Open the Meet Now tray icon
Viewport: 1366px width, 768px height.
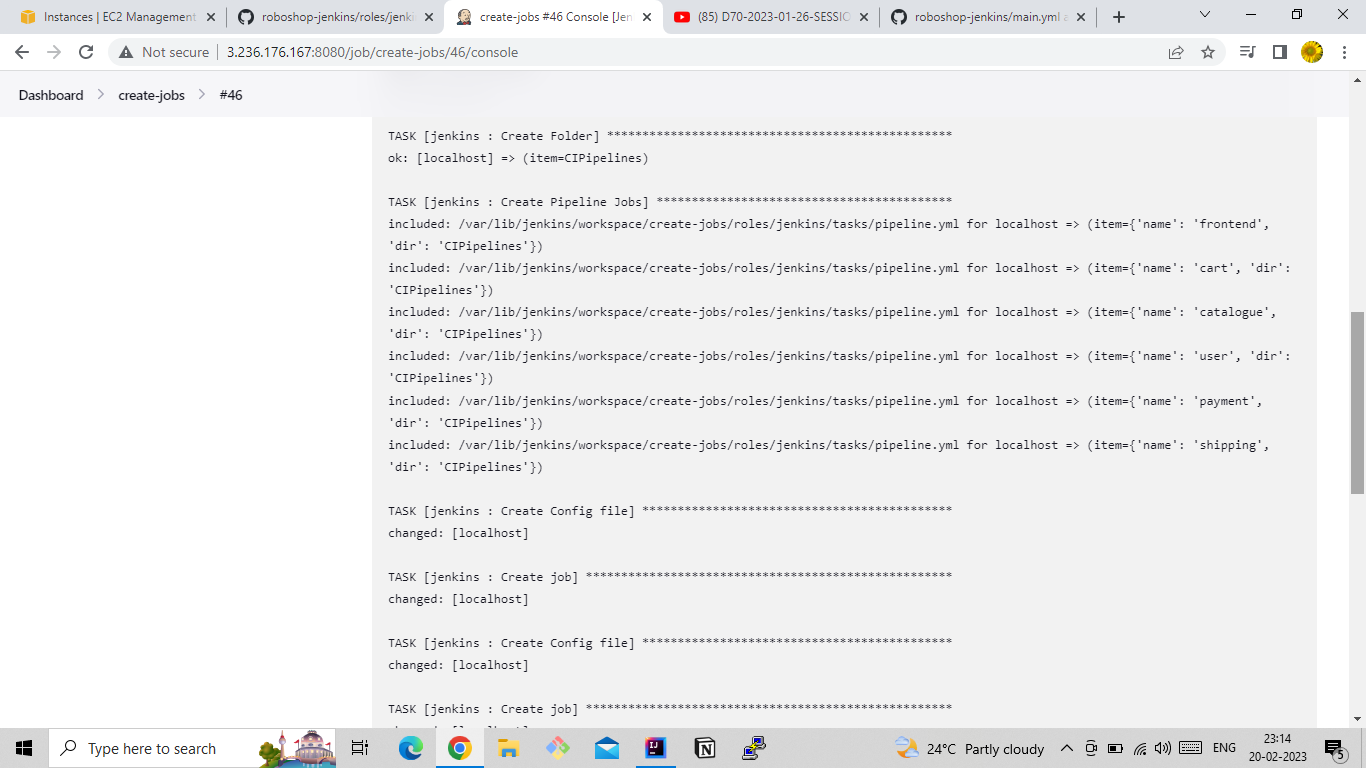pos(1091,748)
